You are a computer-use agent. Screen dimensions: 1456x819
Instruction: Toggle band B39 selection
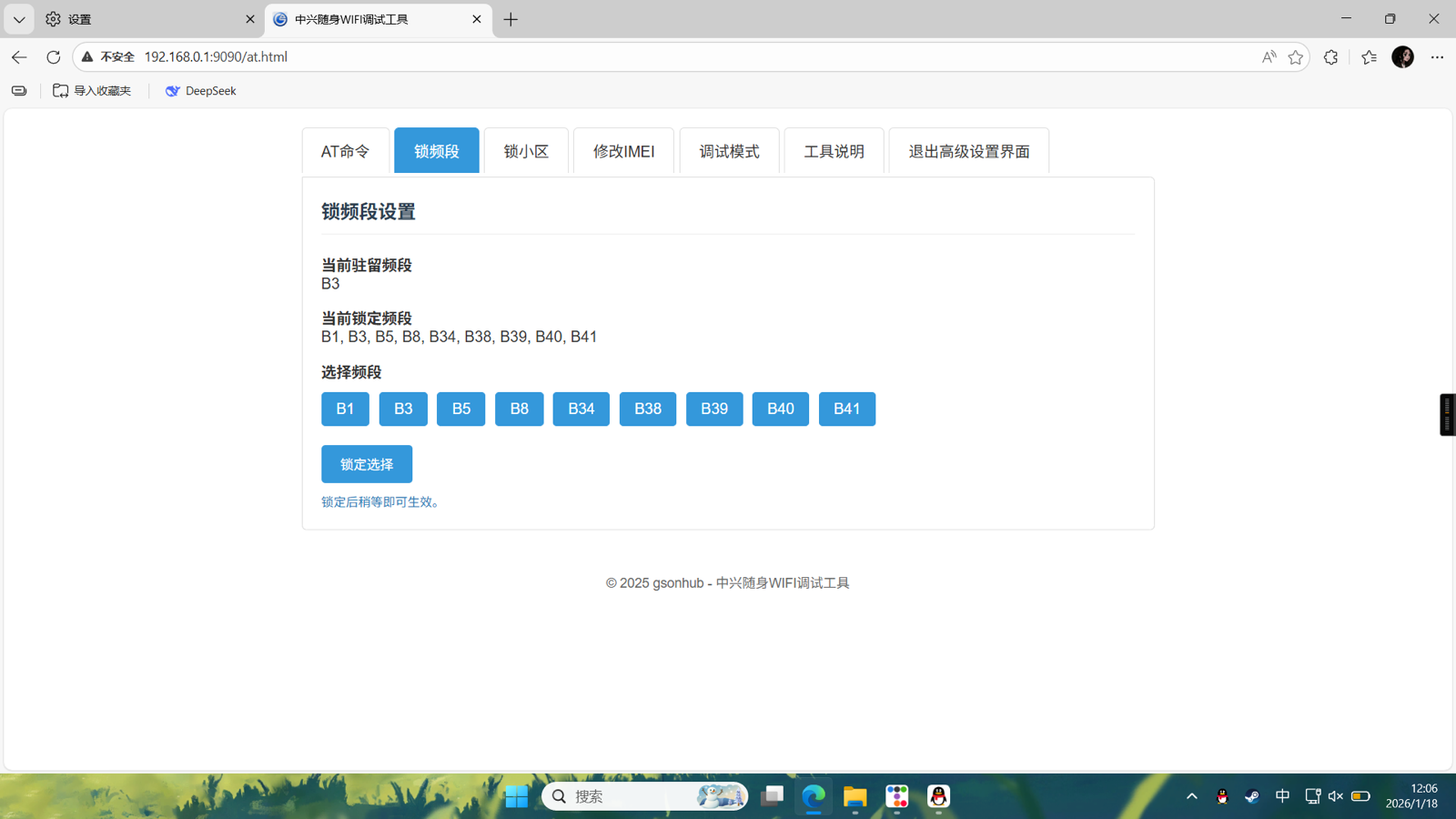[714, 409]
